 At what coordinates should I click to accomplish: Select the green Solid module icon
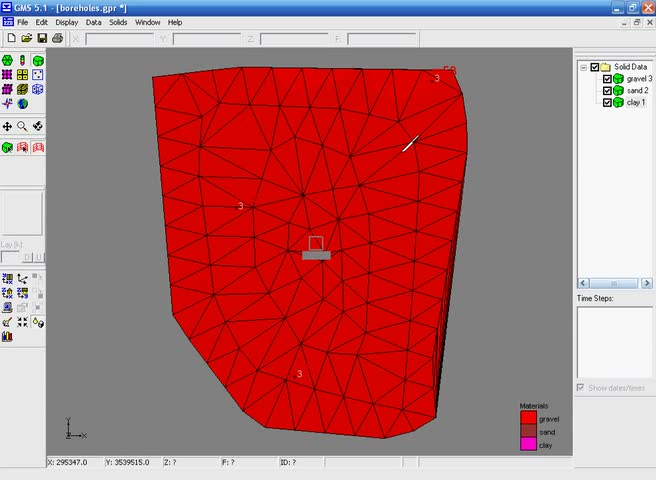pyautogui.click(x=38, y=61)
